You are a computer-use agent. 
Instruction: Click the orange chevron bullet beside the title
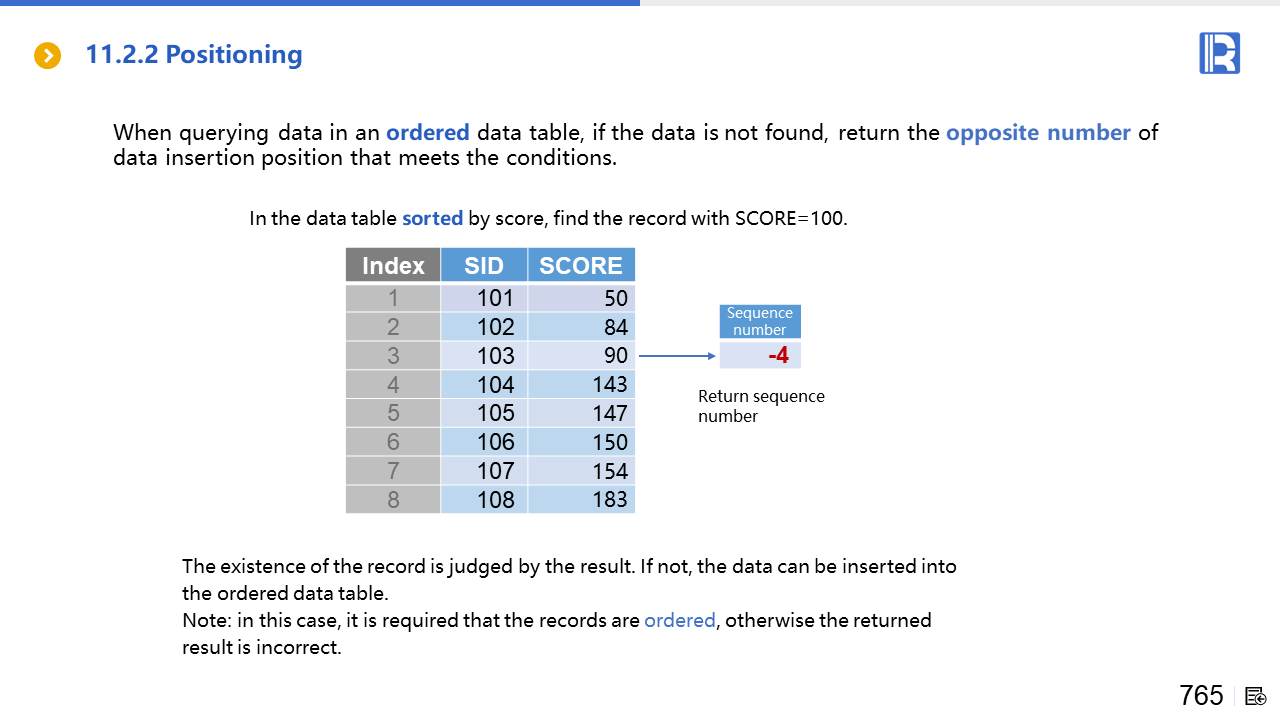tap(47, 56)
